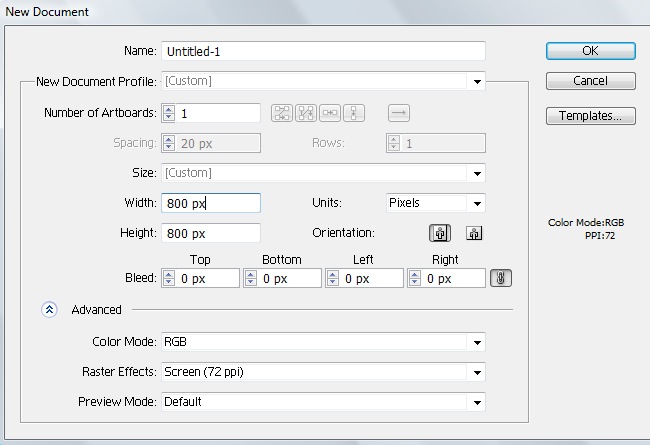Click the Arrange by Row artboard icon
Viewport: 650px width, 445px height.
click(x=330, y=113)
